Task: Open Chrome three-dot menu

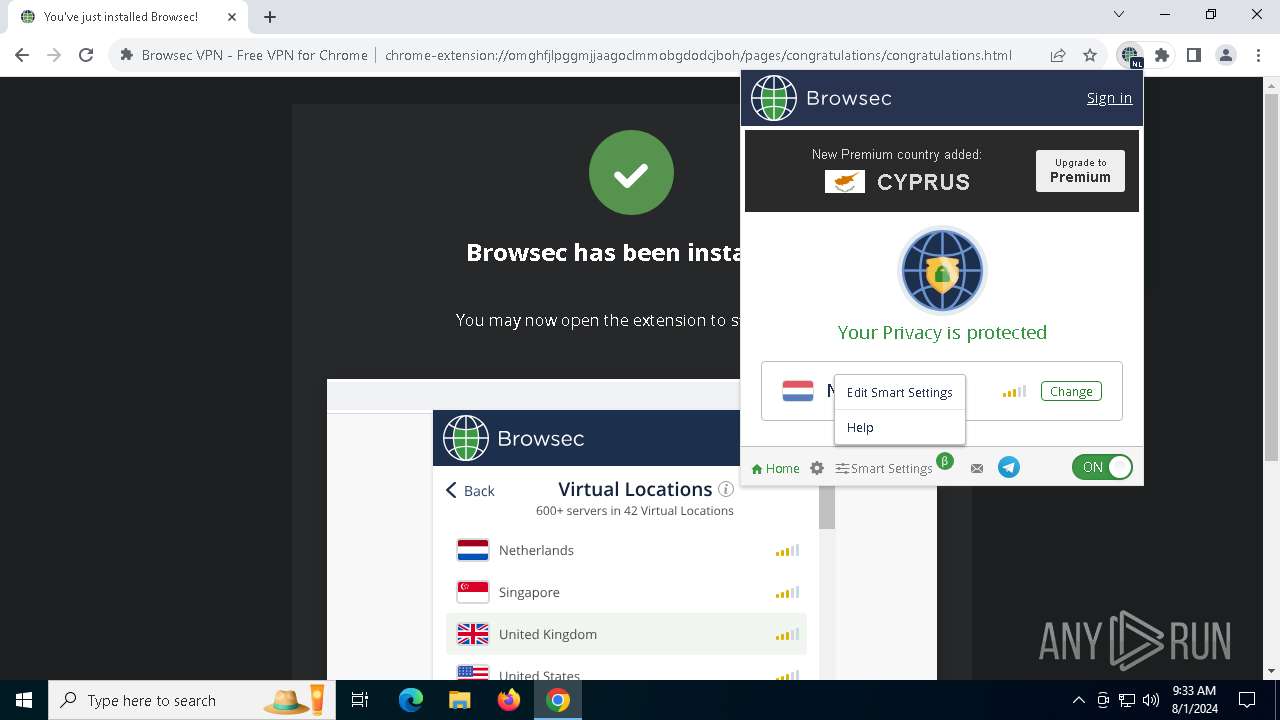Action: click(1258, 56)
